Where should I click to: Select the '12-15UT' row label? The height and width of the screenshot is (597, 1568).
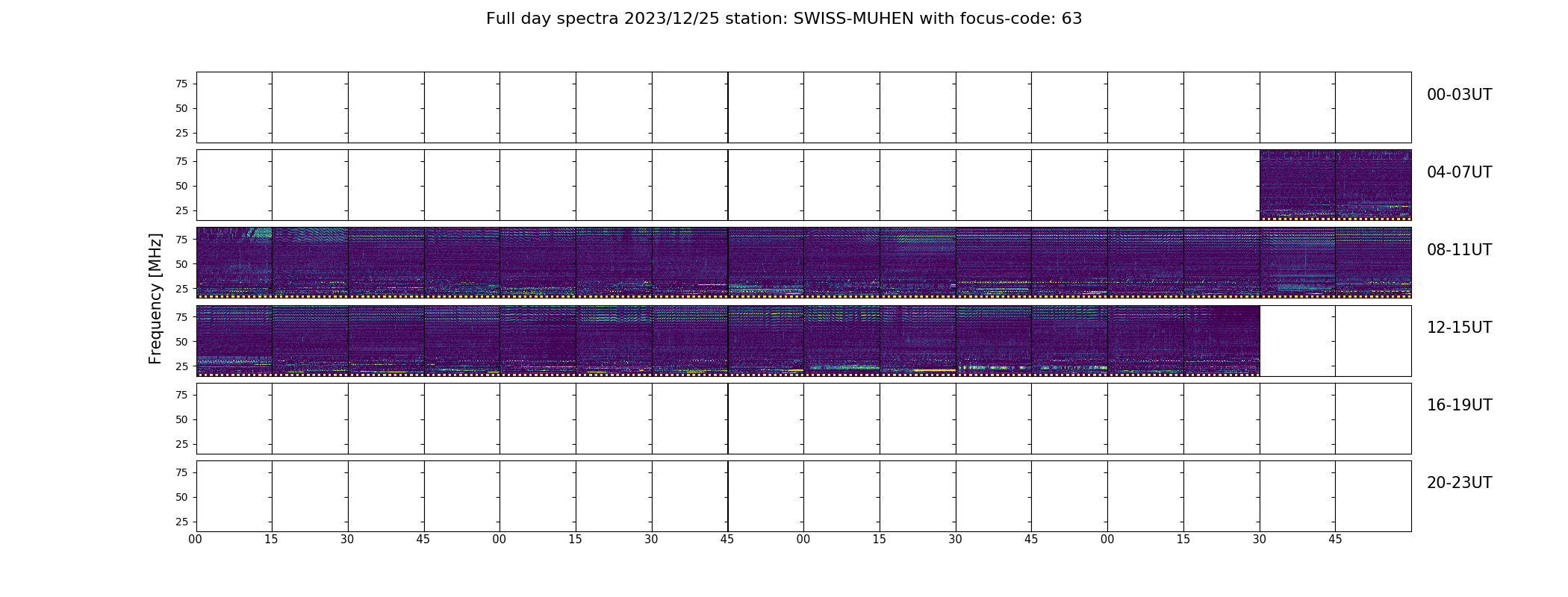click(1459, 328)
